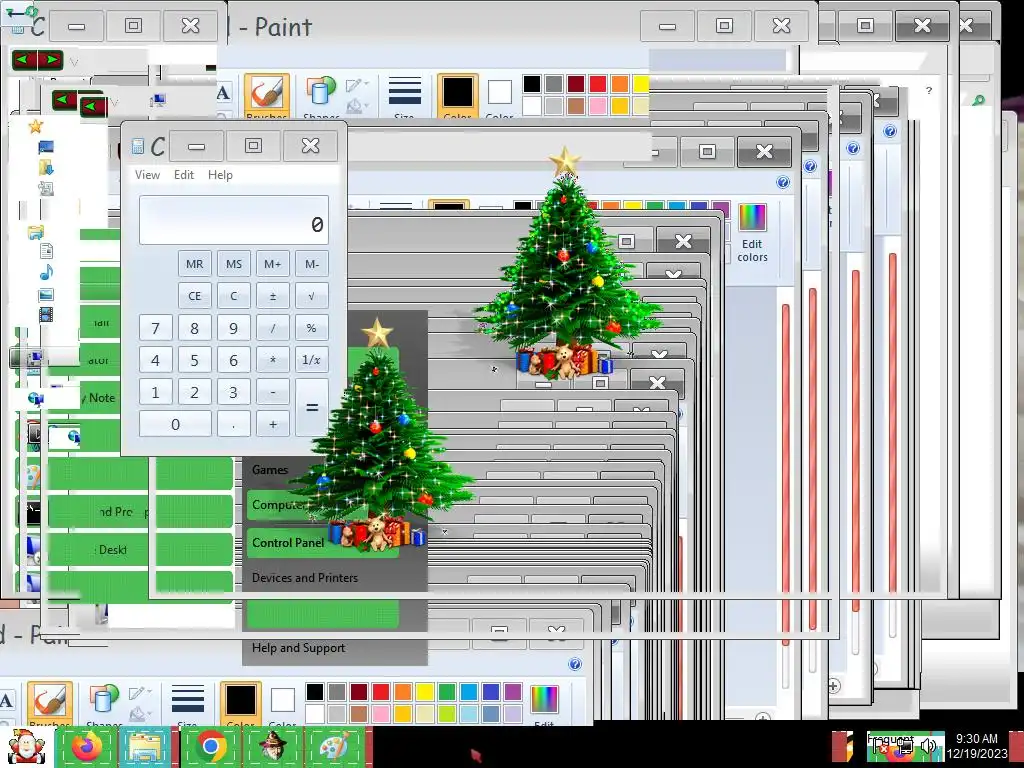Viewport: 1024px width, 768px height.
Task: Click the 5 key on Calculator
Action: tap(195, 360)
